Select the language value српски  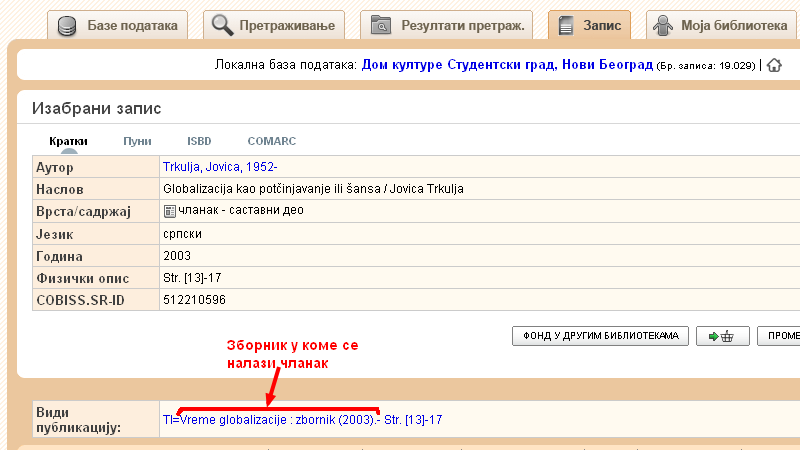click(183, 234)
